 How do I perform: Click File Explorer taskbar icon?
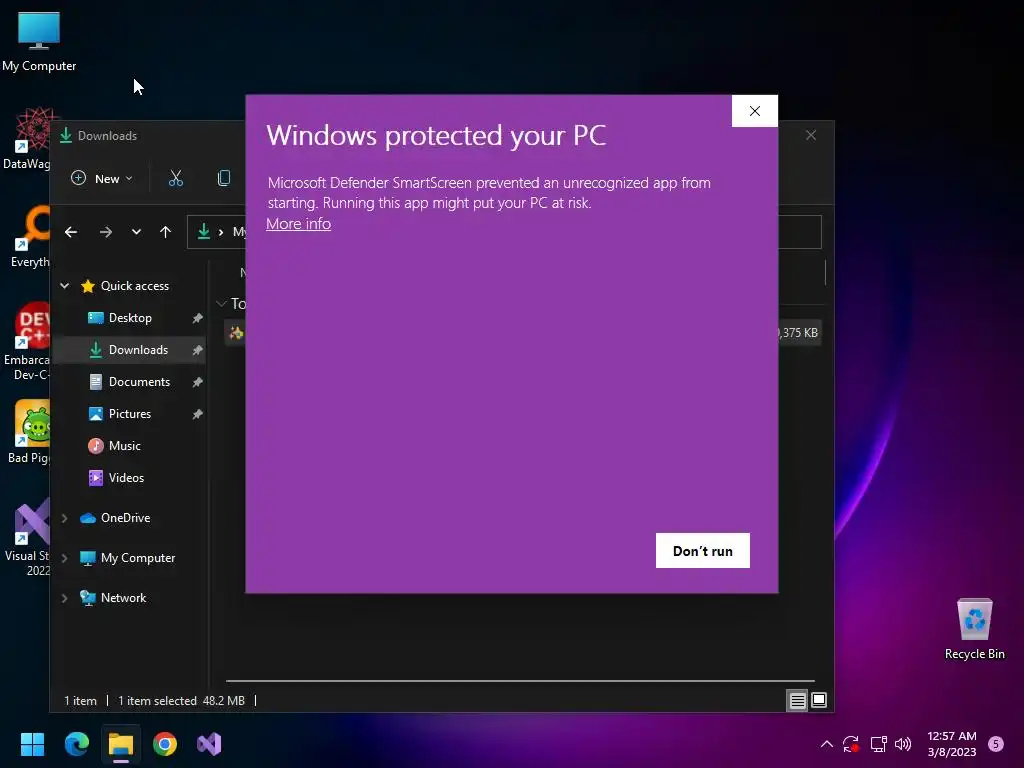point(121,744)
